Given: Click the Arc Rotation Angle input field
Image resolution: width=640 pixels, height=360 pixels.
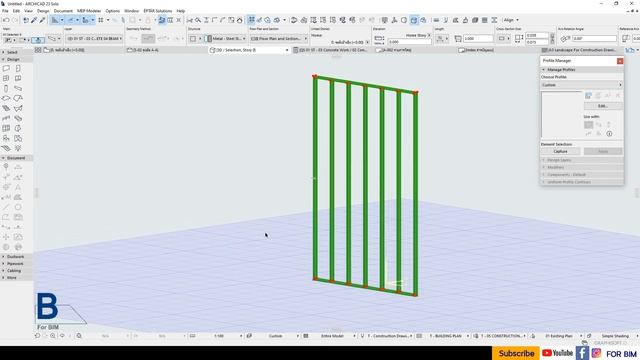Looking at the screenshot, I should coord(594,38).
